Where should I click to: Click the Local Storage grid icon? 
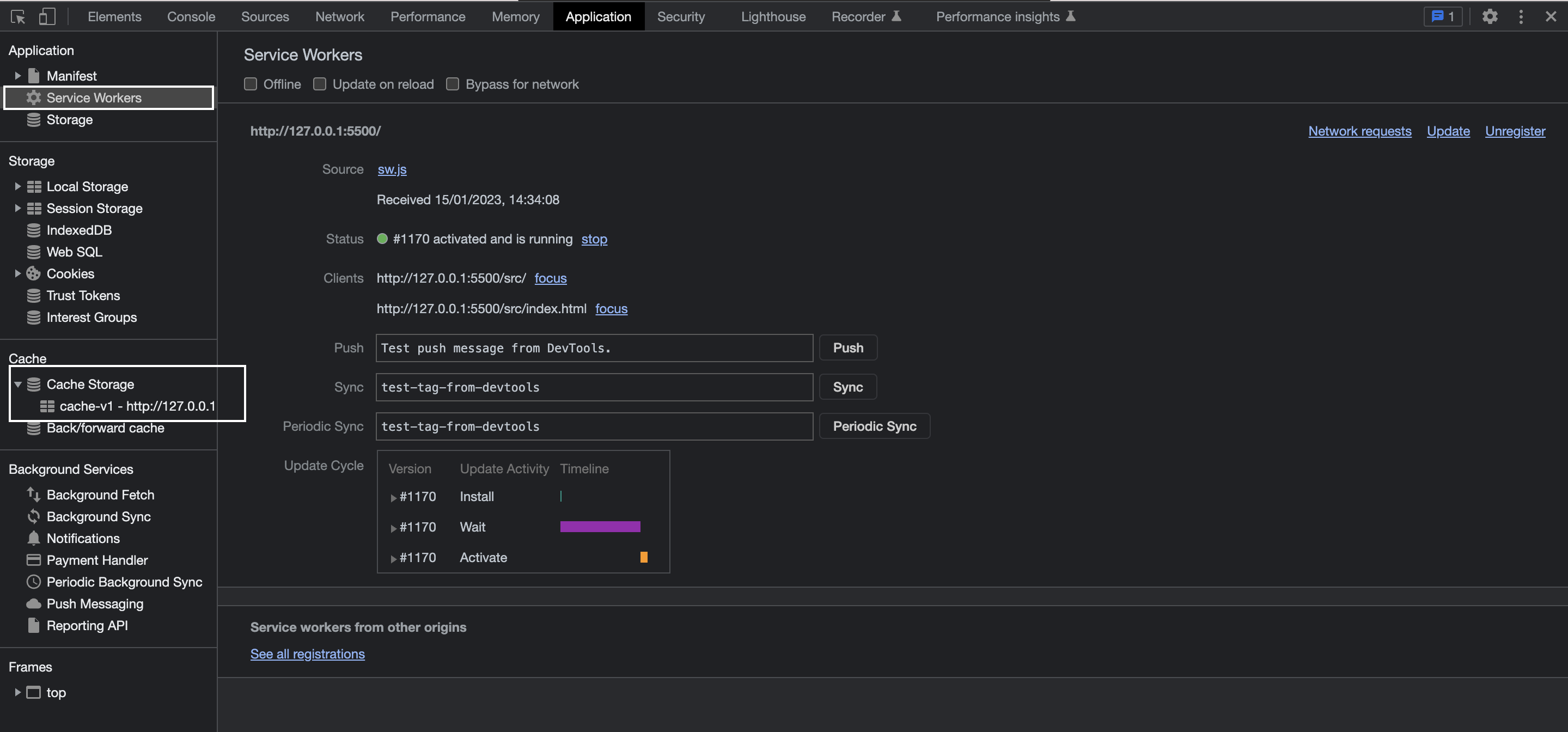pyautogui.click(x=34, y=187)
